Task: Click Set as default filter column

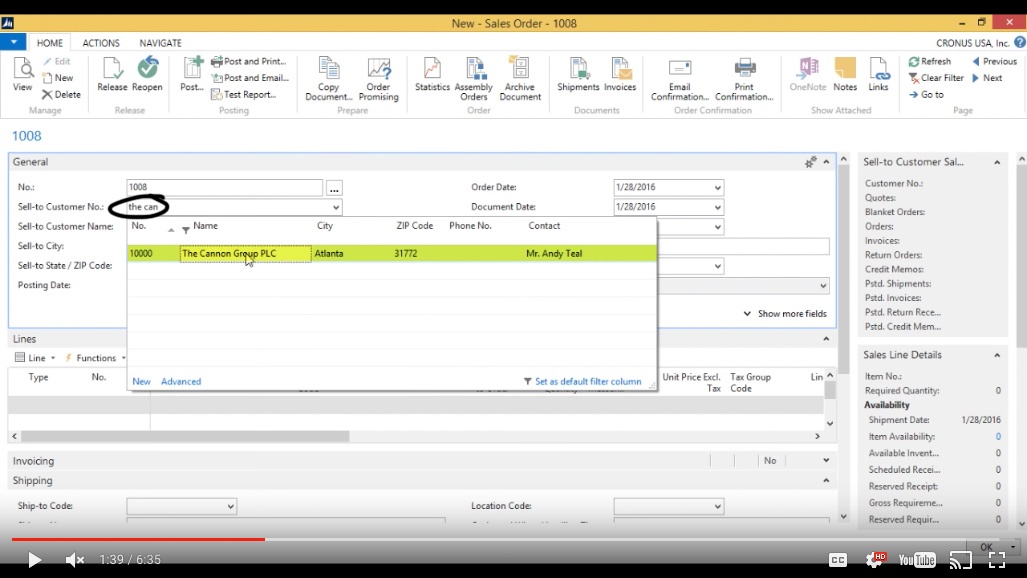Action: coord(582,381)
